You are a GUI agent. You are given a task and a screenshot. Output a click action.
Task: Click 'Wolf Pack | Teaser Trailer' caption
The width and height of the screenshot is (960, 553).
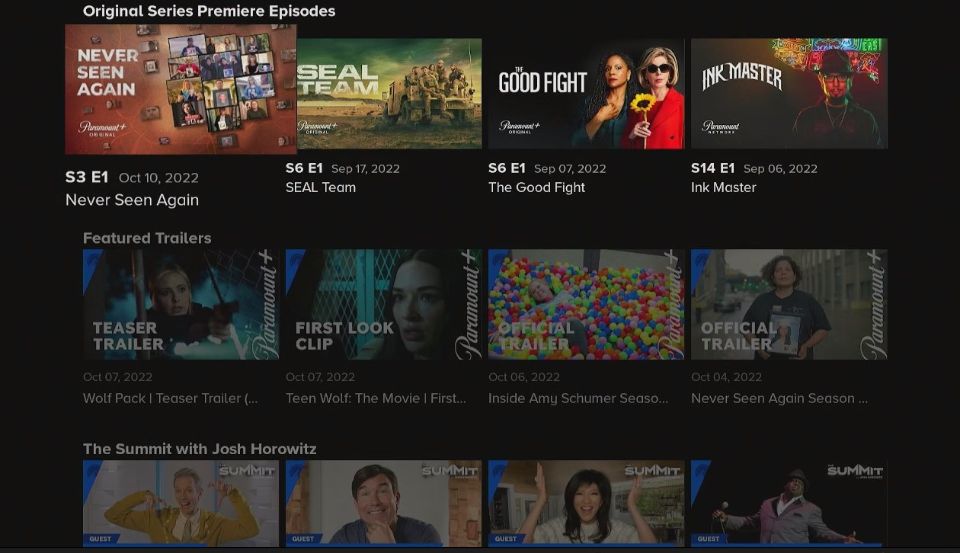click(170, 398)
